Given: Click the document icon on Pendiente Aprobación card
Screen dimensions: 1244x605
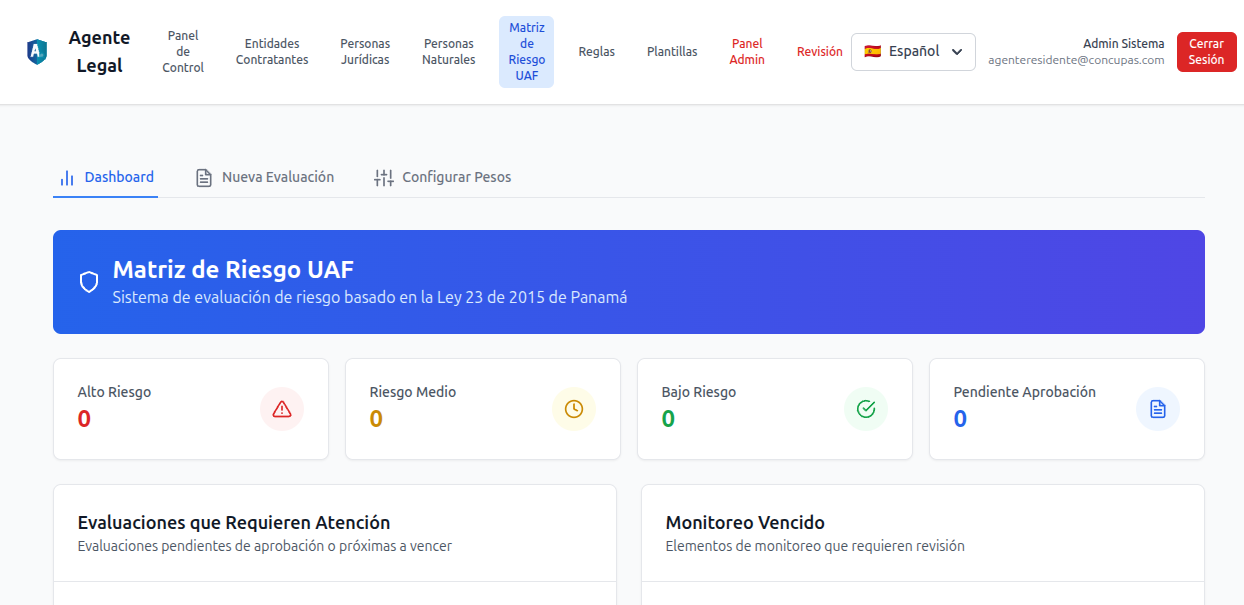Looking at the screenshot, I should point(1157,409).
